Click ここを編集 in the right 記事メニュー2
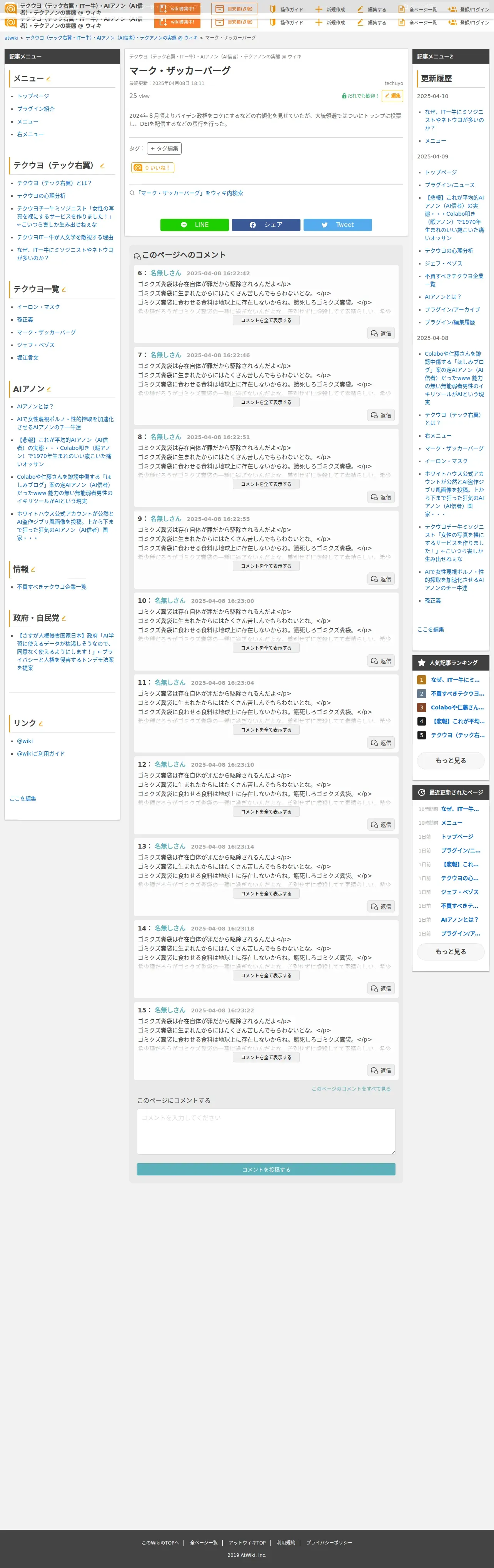This screenshot has height=1568, width=494. pos(431,629)
